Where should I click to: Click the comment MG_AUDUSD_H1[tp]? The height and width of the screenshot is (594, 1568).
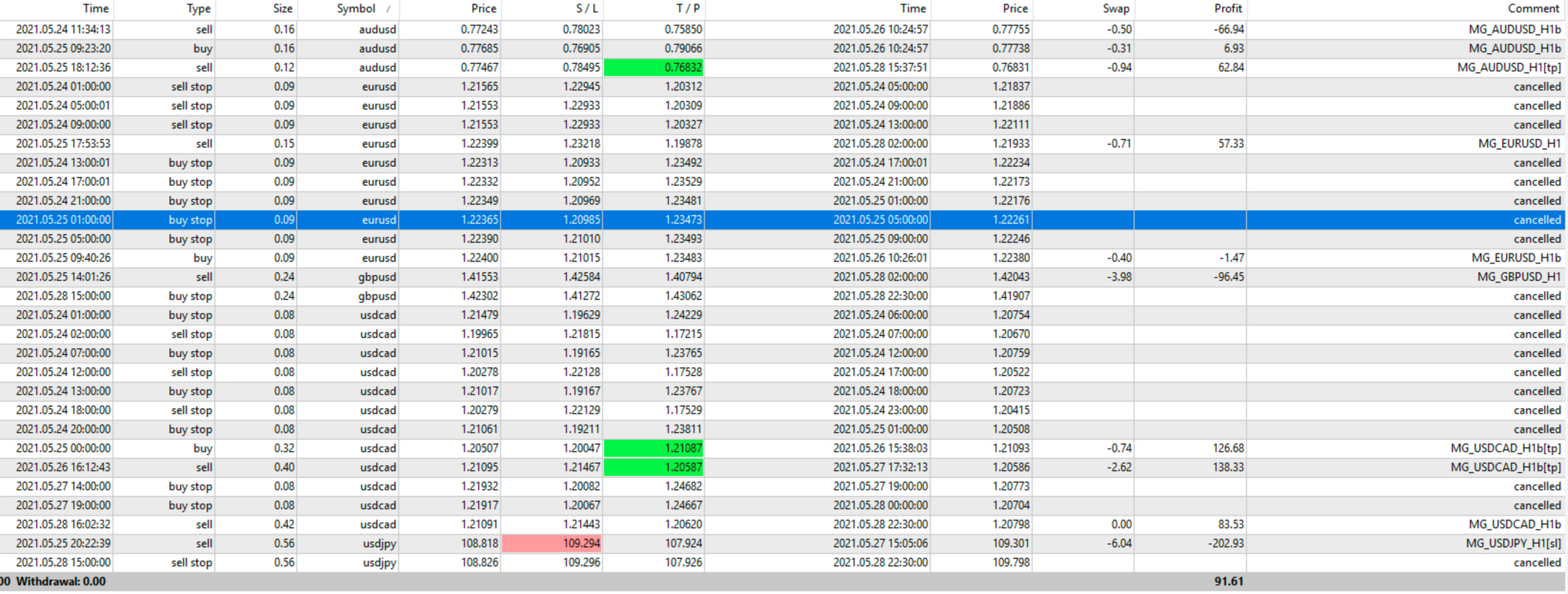(x=1509, y=67)
